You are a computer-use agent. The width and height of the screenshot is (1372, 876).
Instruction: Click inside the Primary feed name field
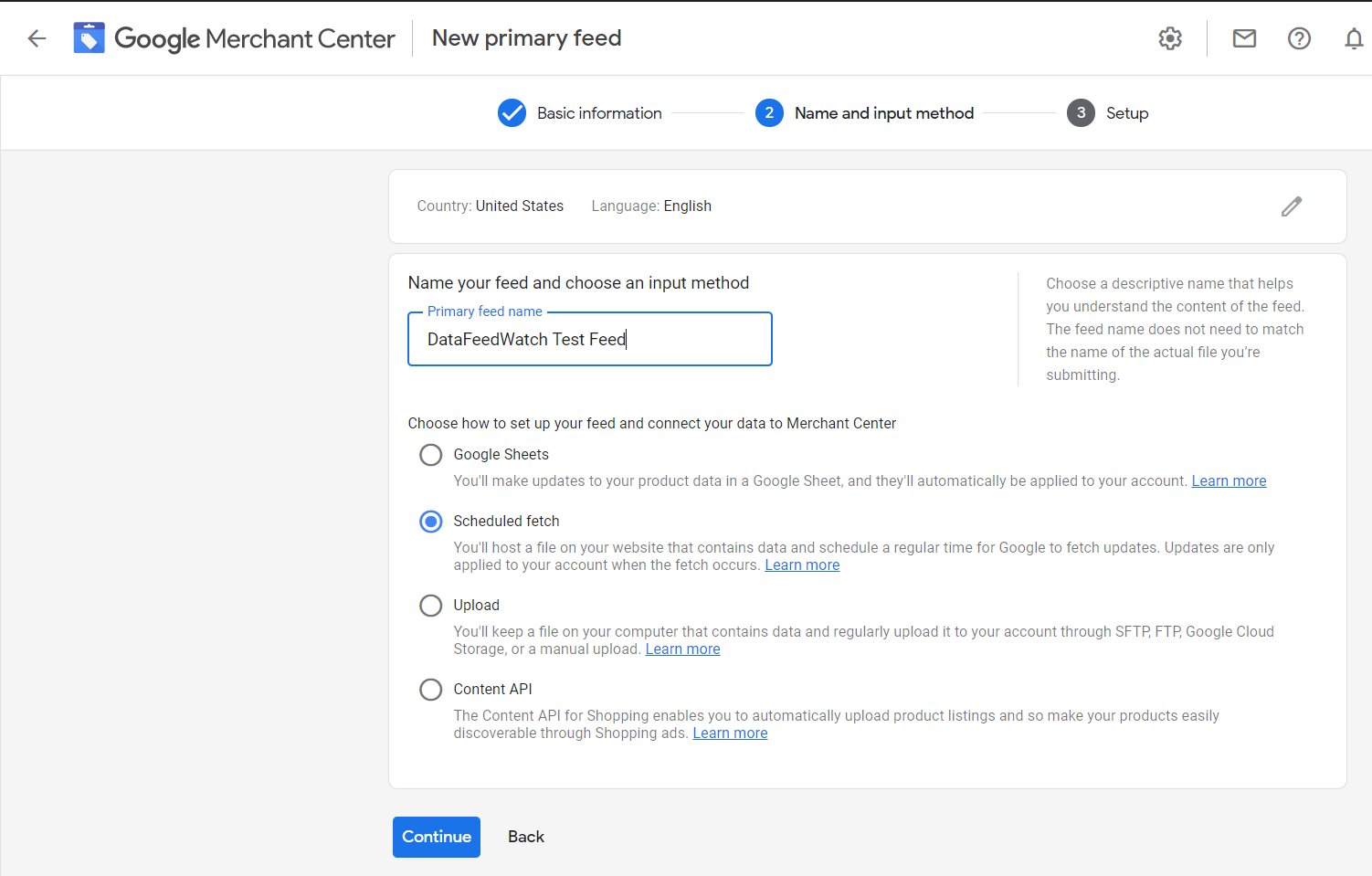click(589, 339)
